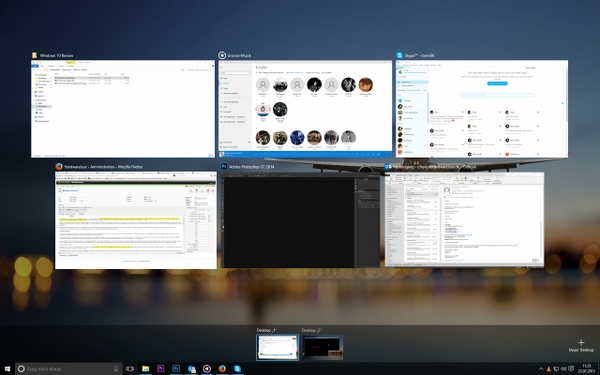Screen dimensions: 600x375
Task: Open the Windows Start menu
Action: (x=7, y=369)
